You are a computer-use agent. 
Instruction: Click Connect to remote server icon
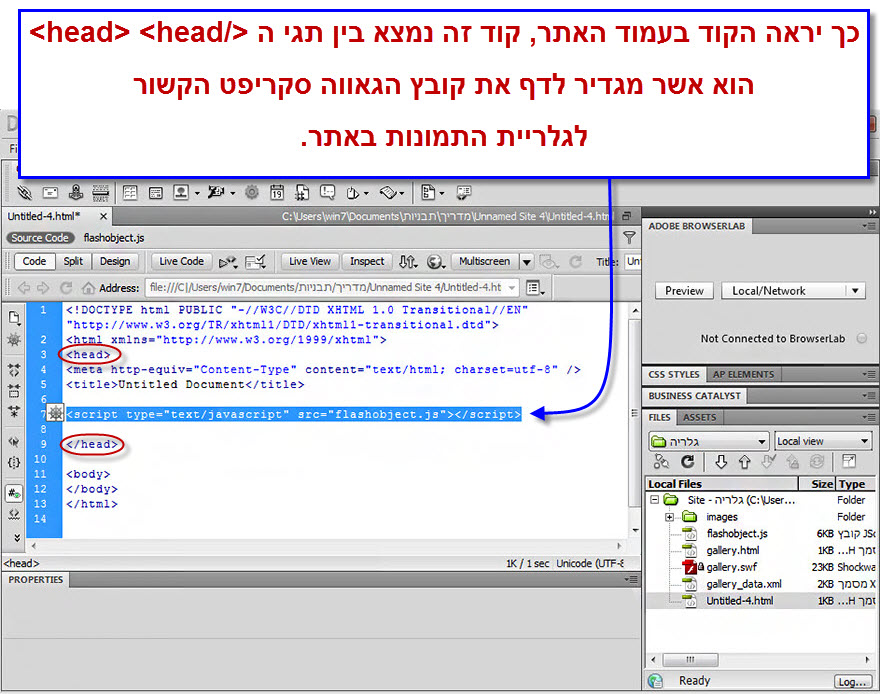point(661,462)
